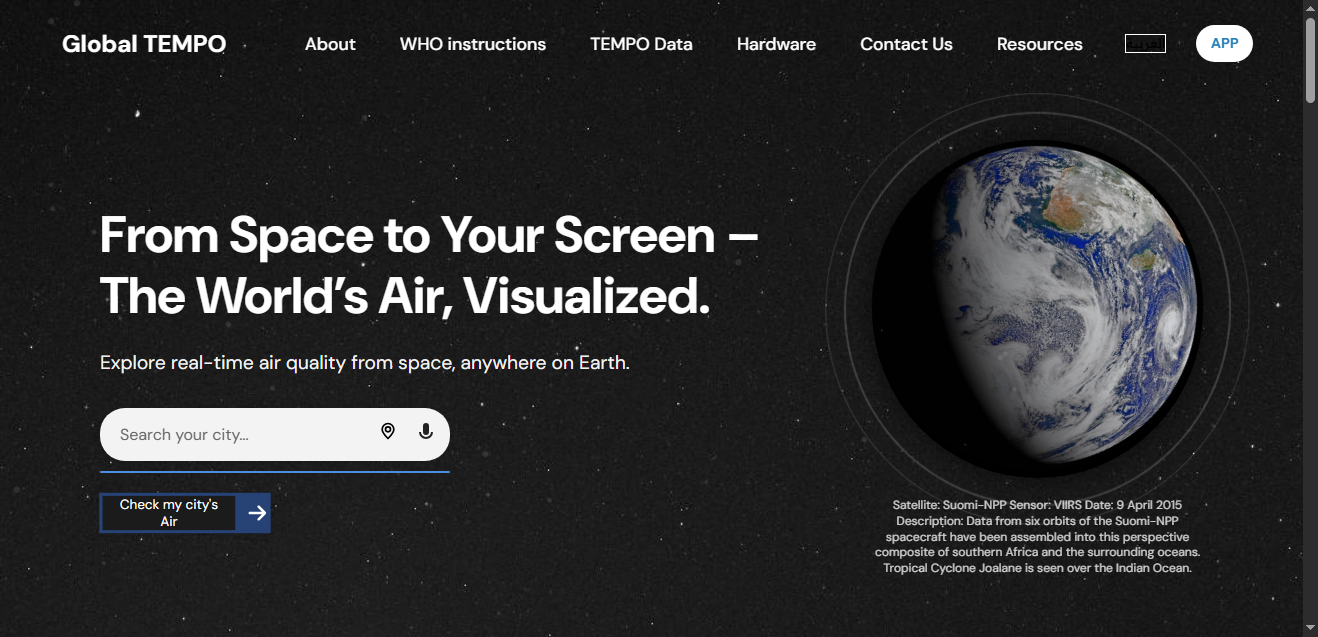Open the TEMPO Data section
1318x637 pixels.
641,44
